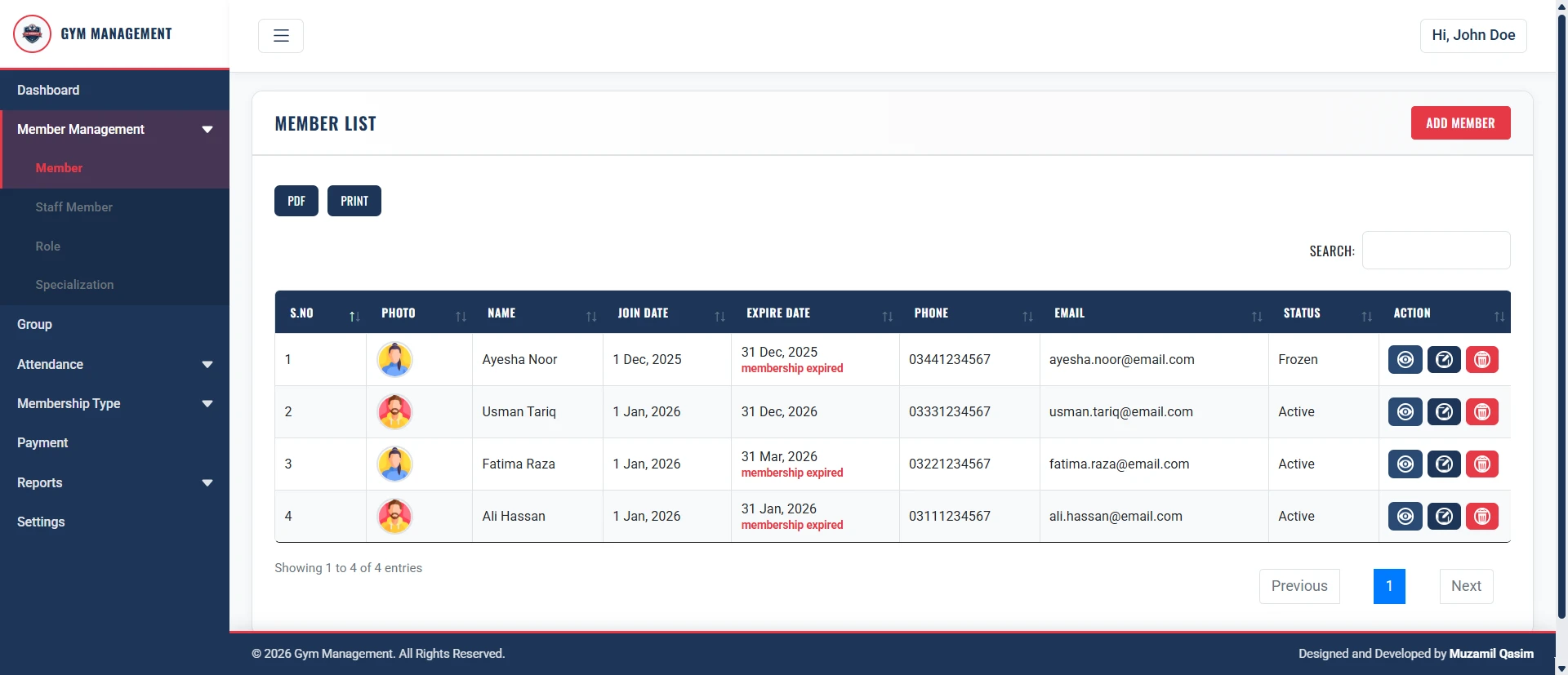Open the Muzamil Qasim developer link
Viewport: 1568px width, 675px height.
1491,654
